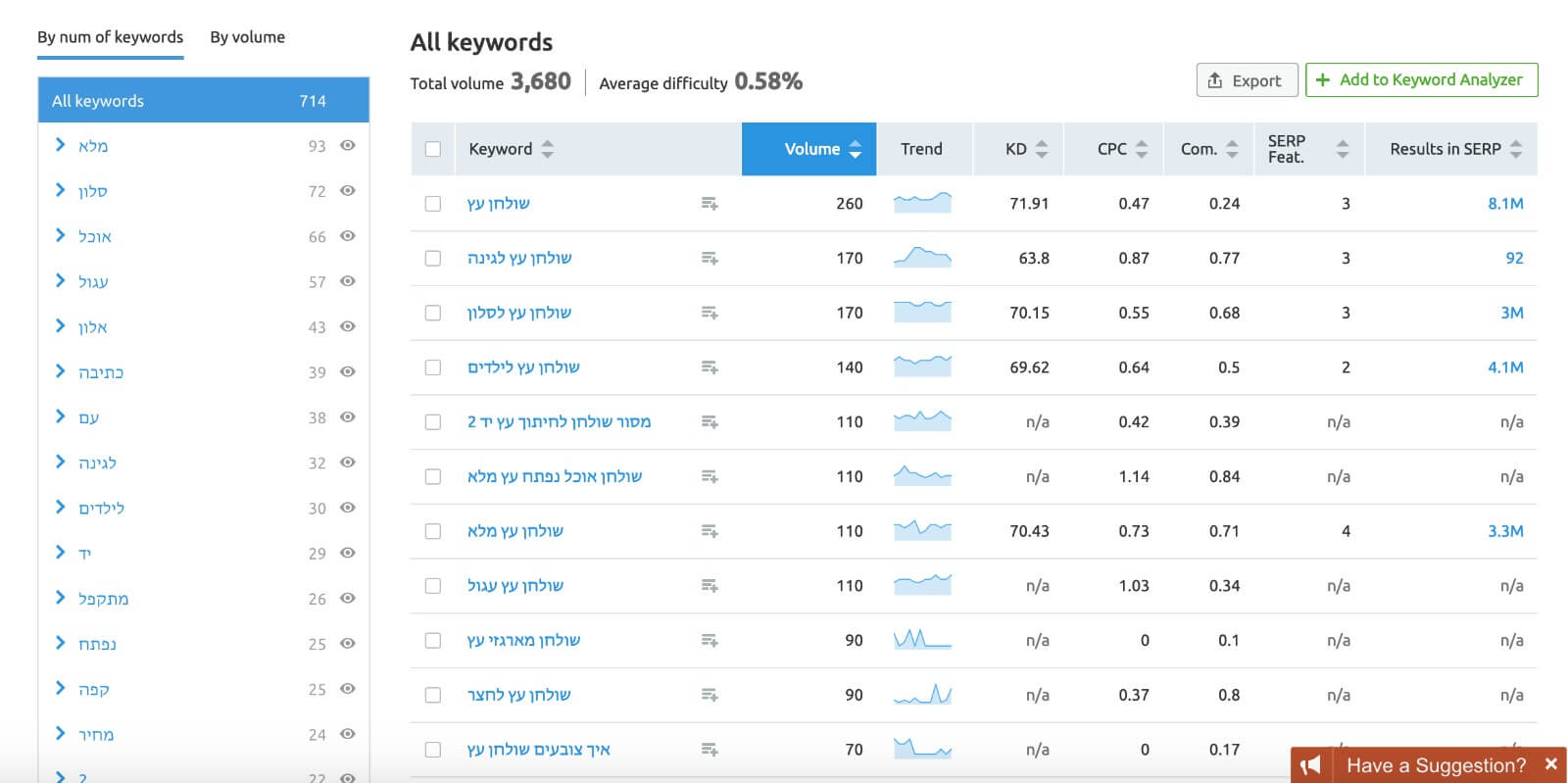This screenshot has width=1568, height=783.
Task: Hide the keyword group showing 66 keywords
Action: click(x=347, y=236)
